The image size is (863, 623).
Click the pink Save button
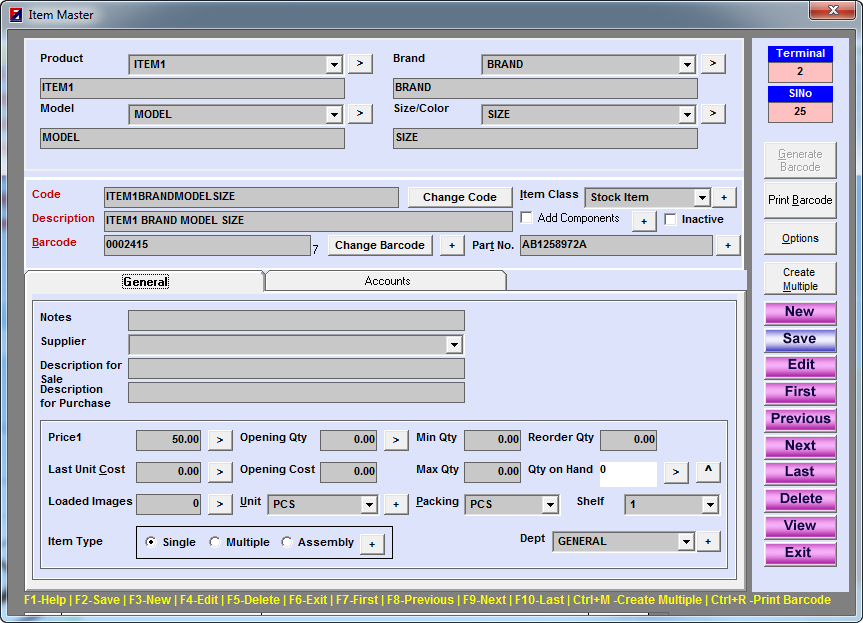[x=799, y=339]
